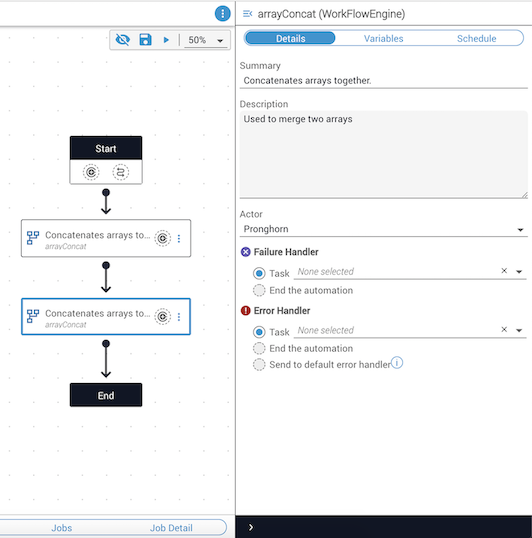This screenshot has height=538, width=532.
Task: Switch to the Variables tab
Action: pos(383,38)
